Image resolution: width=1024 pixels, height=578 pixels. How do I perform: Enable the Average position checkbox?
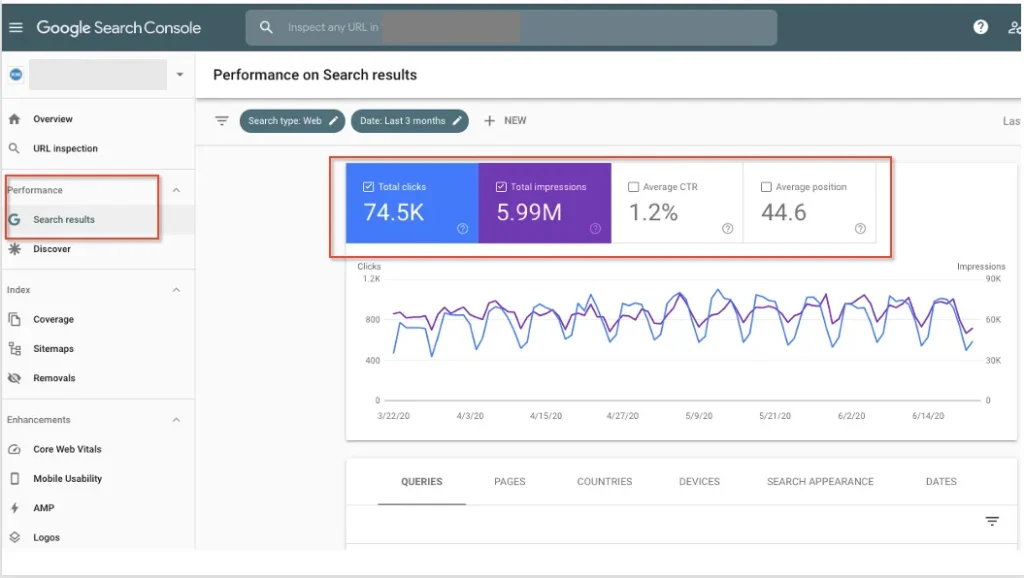pos(766,187)
